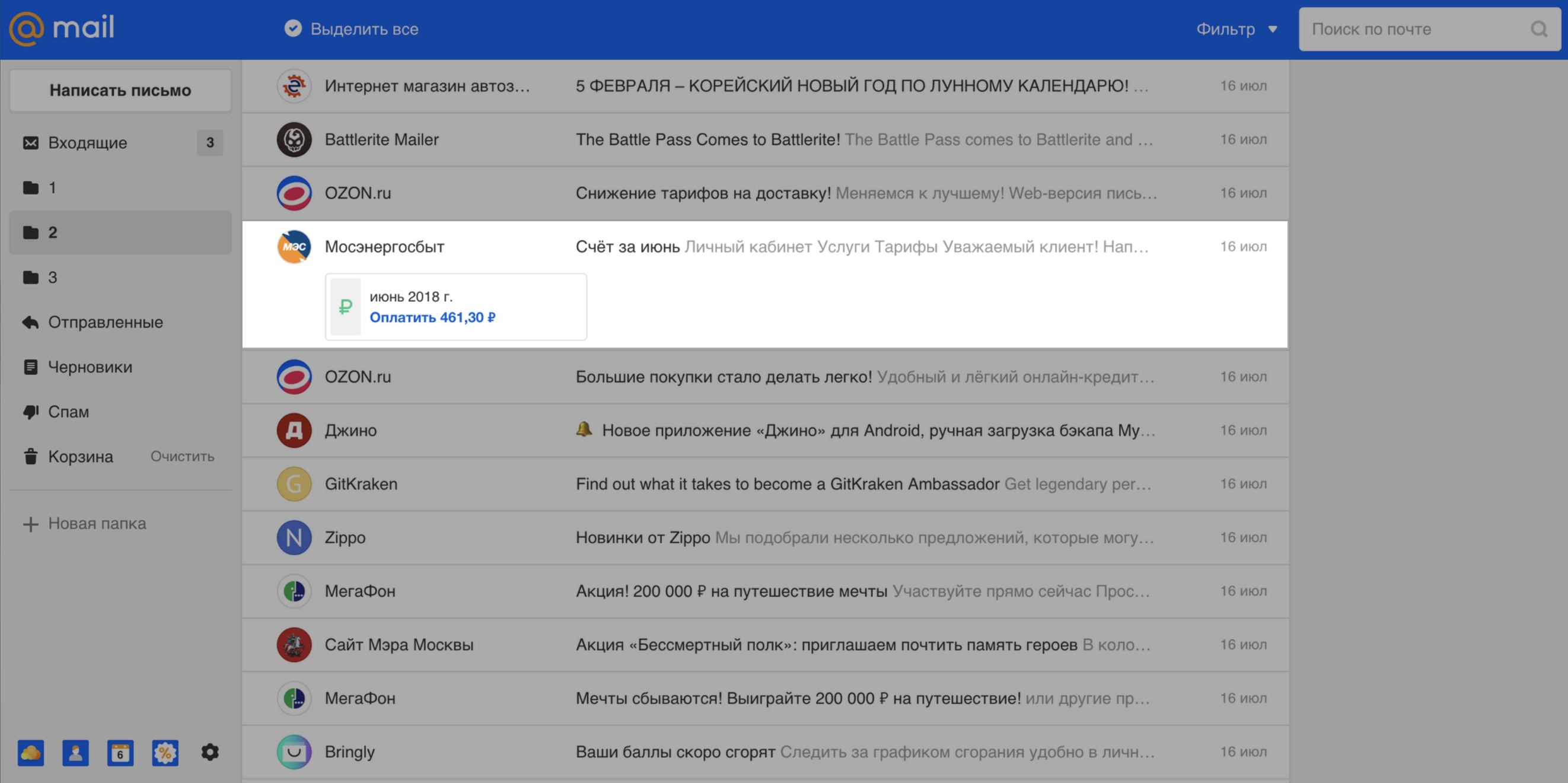Click the Мосэнергосбыт sender name
This screenshot has width=1568, height=783.
click(384, 247)
